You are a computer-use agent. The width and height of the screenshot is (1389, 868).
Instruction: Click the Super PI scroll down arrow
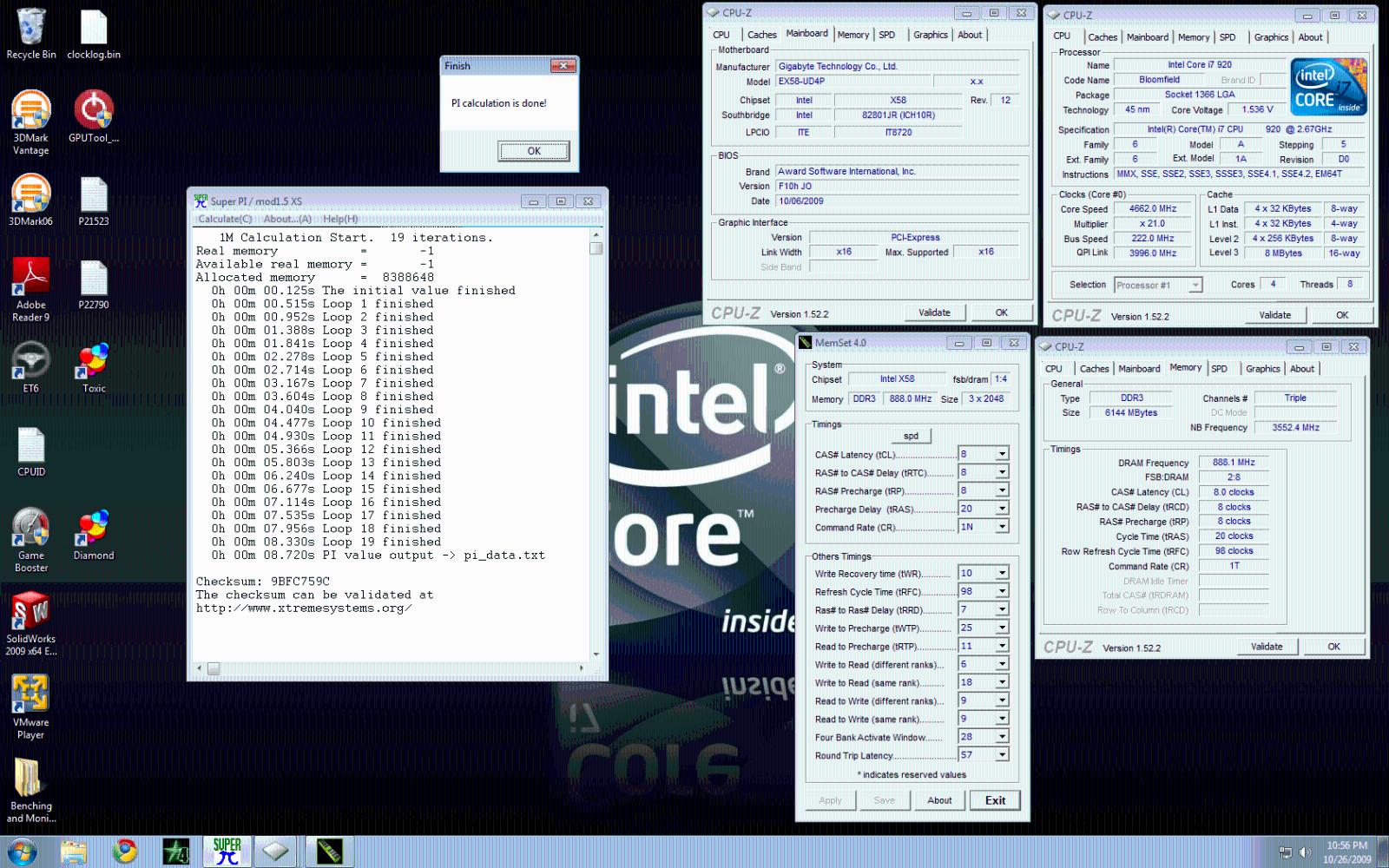(x=596, y=654)
